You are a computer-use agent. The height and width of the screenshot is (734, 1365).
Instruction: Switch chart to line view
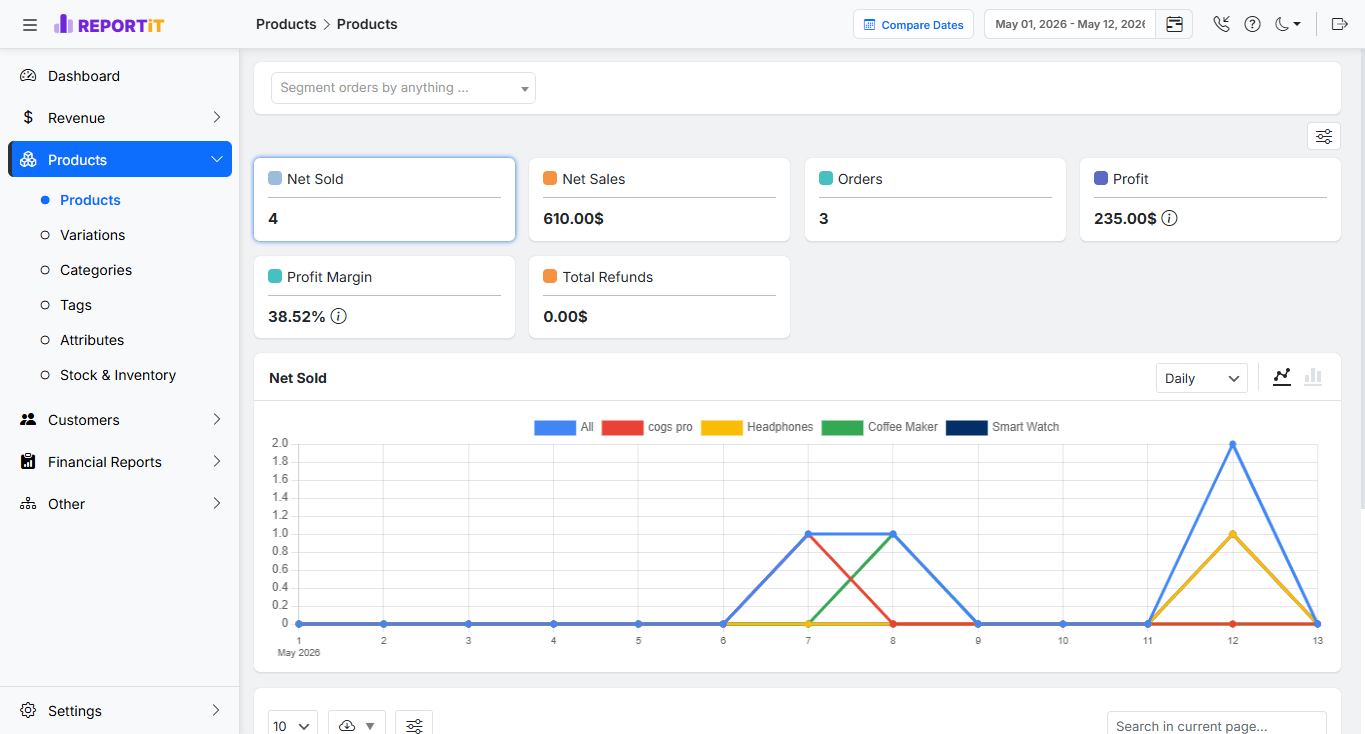(1282, 377)
